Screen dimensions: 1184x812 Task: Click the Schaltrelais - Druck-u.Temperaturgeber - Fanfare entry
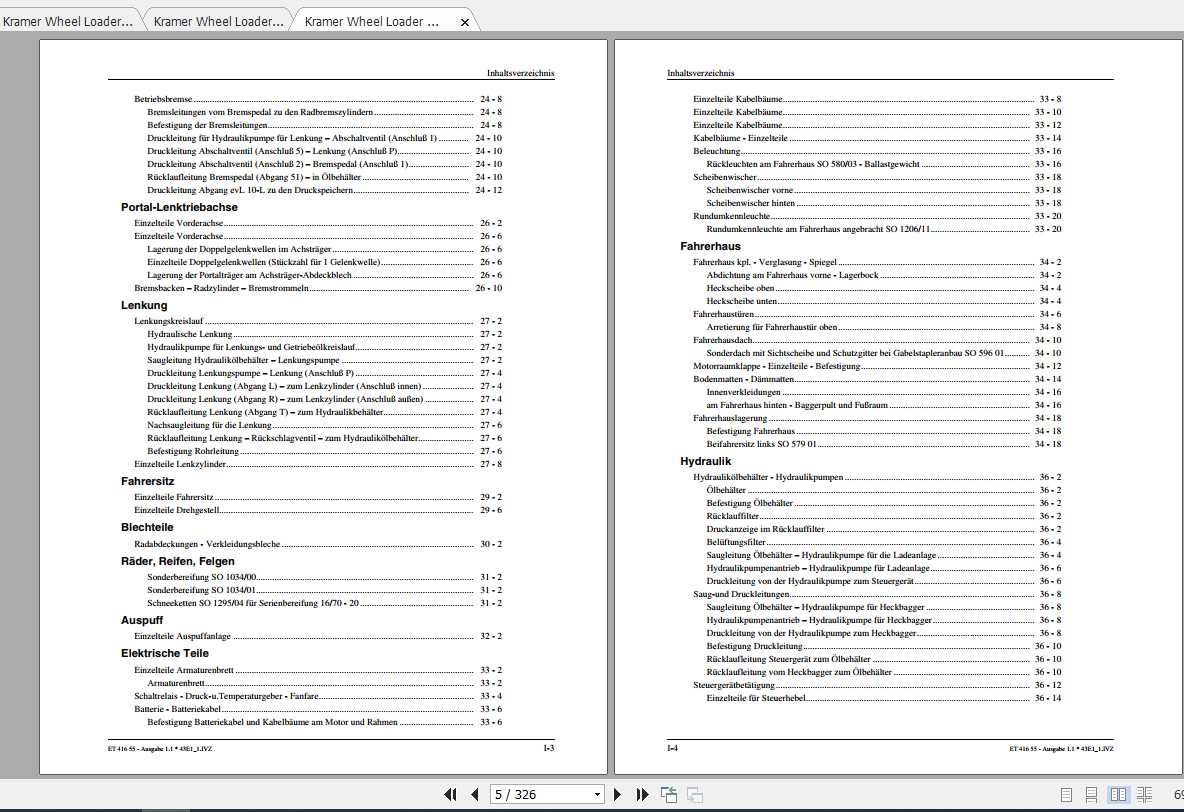[x=318, y=696]
